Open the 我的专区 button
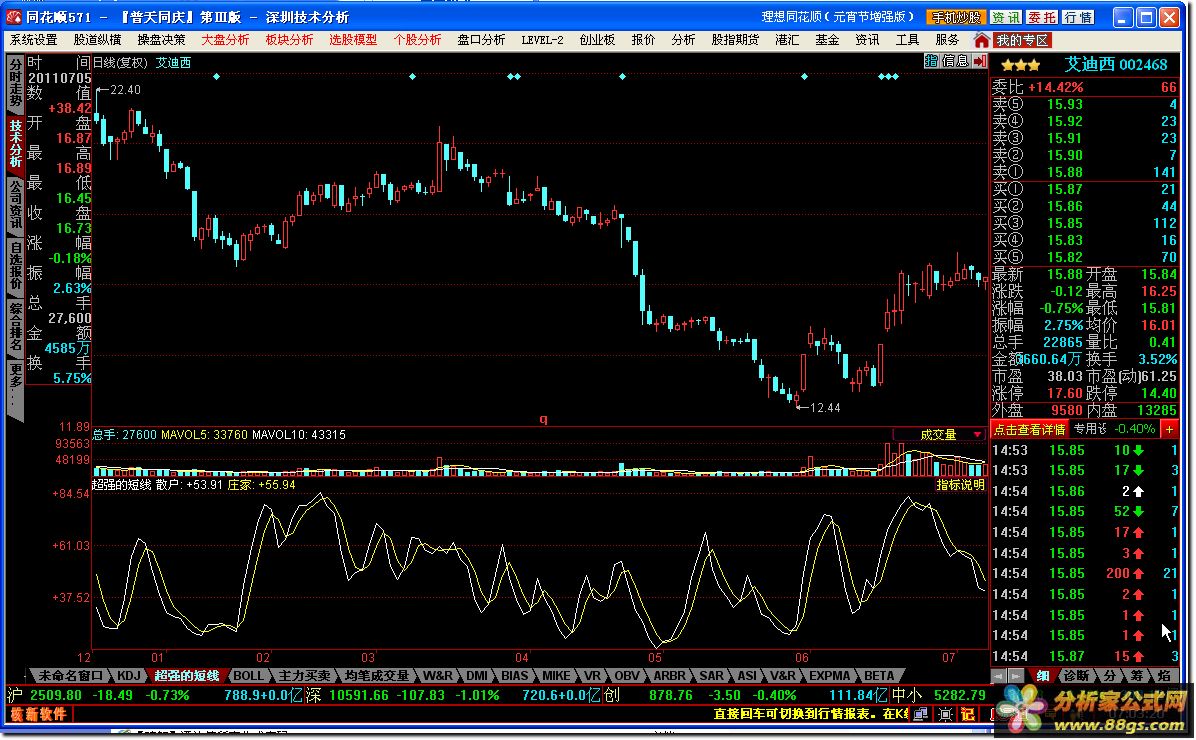This screenshot has height=740, width=1196. coord(1022,40)
